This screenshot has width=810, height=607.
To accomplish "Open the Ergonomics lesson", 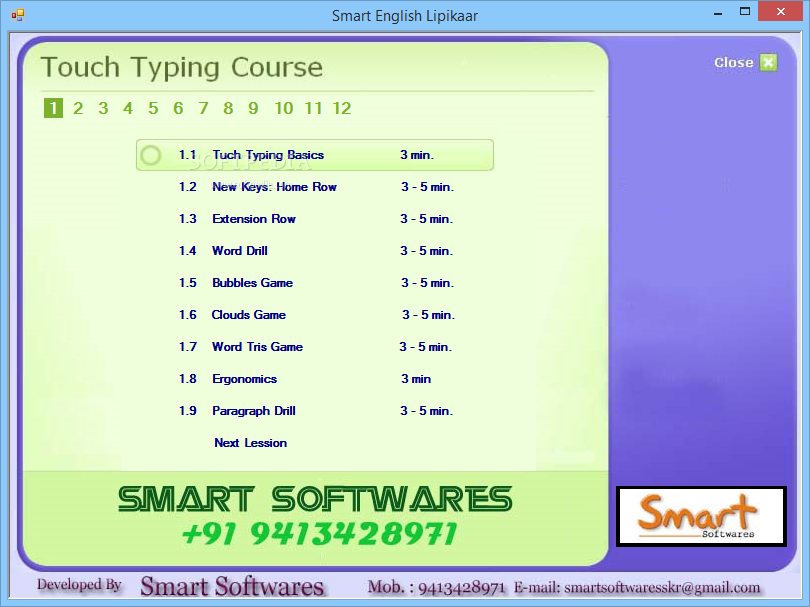I will (244, 379).
